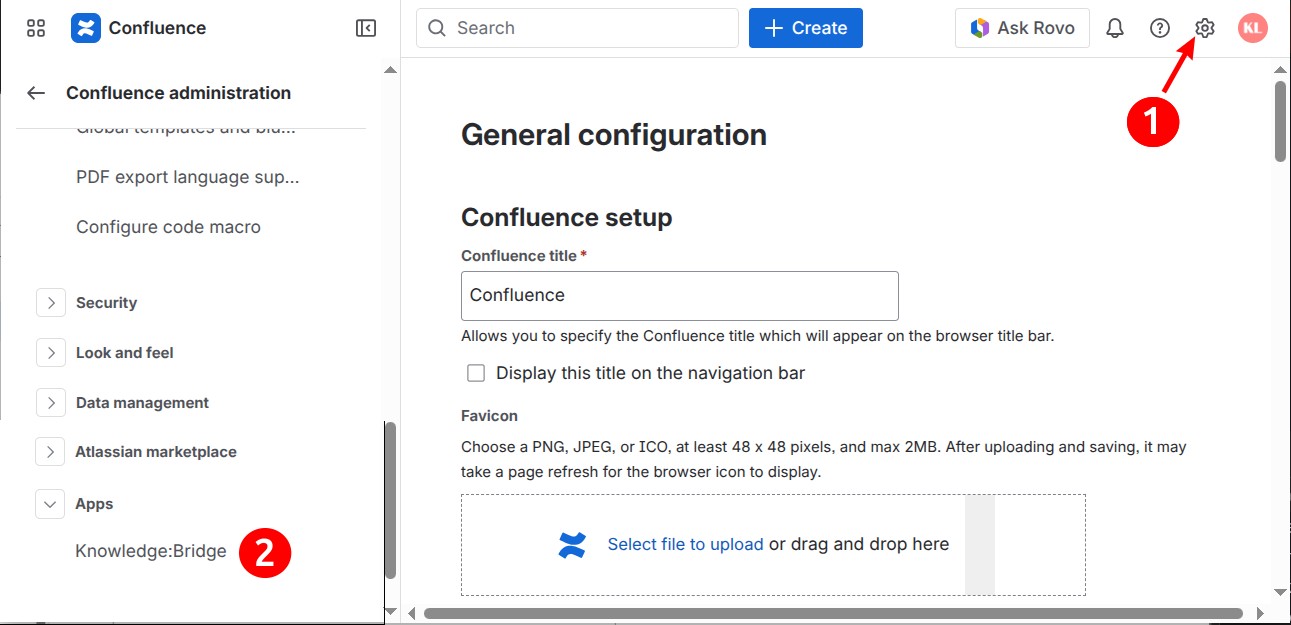
Task: Click the favicon upload drop zone
Action: (x=773, y=545)
